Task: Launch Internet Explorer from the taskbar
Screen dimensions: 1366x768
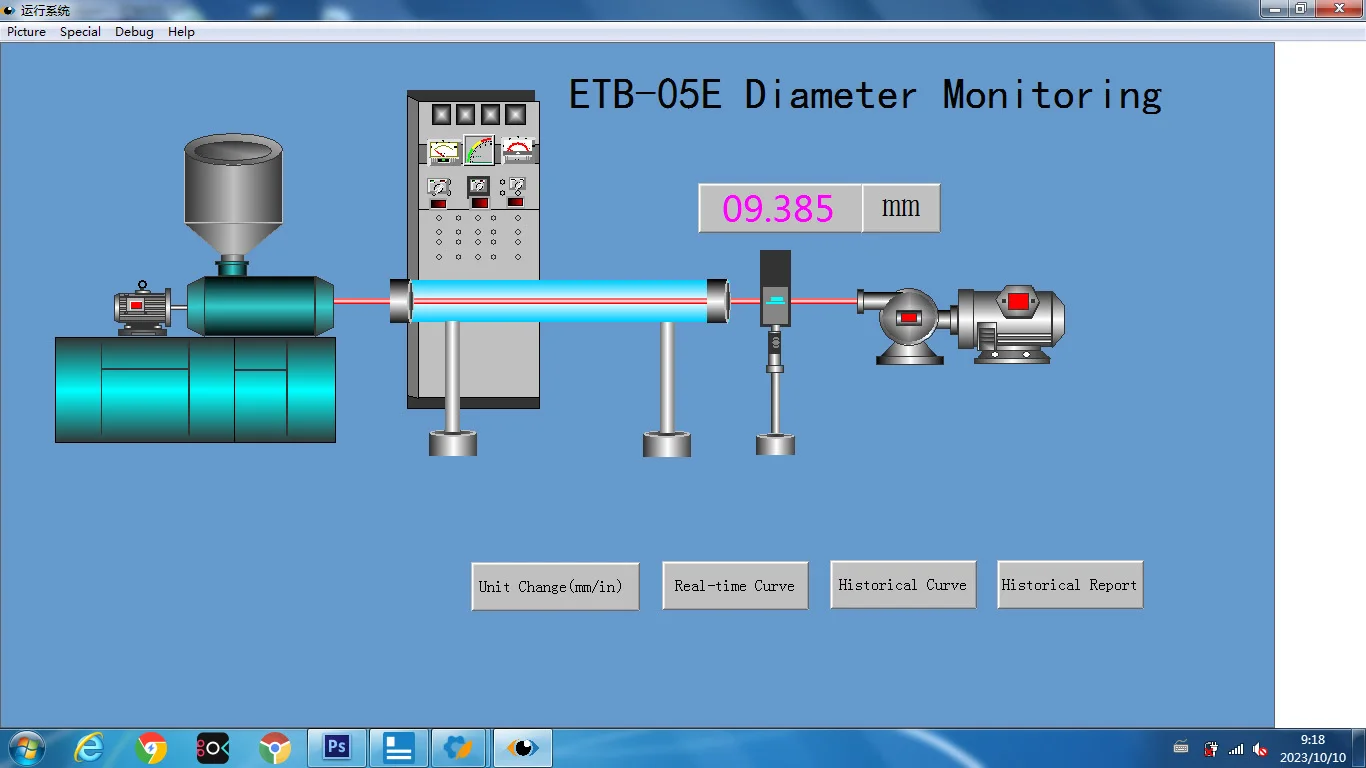Action: 89,748
